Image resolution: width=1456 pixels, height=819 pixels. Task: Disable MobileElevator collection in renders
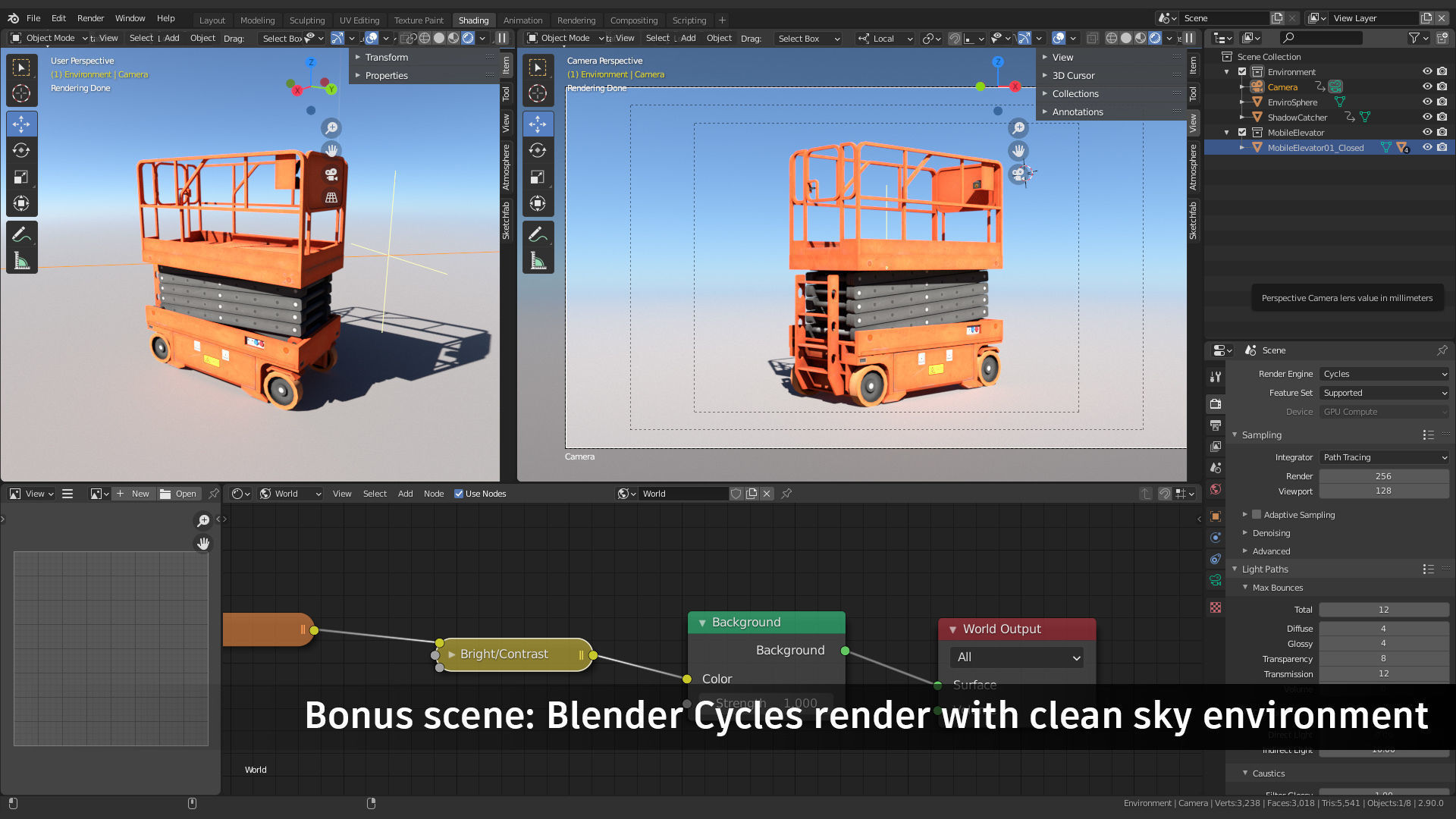(x=1442, y=133)
